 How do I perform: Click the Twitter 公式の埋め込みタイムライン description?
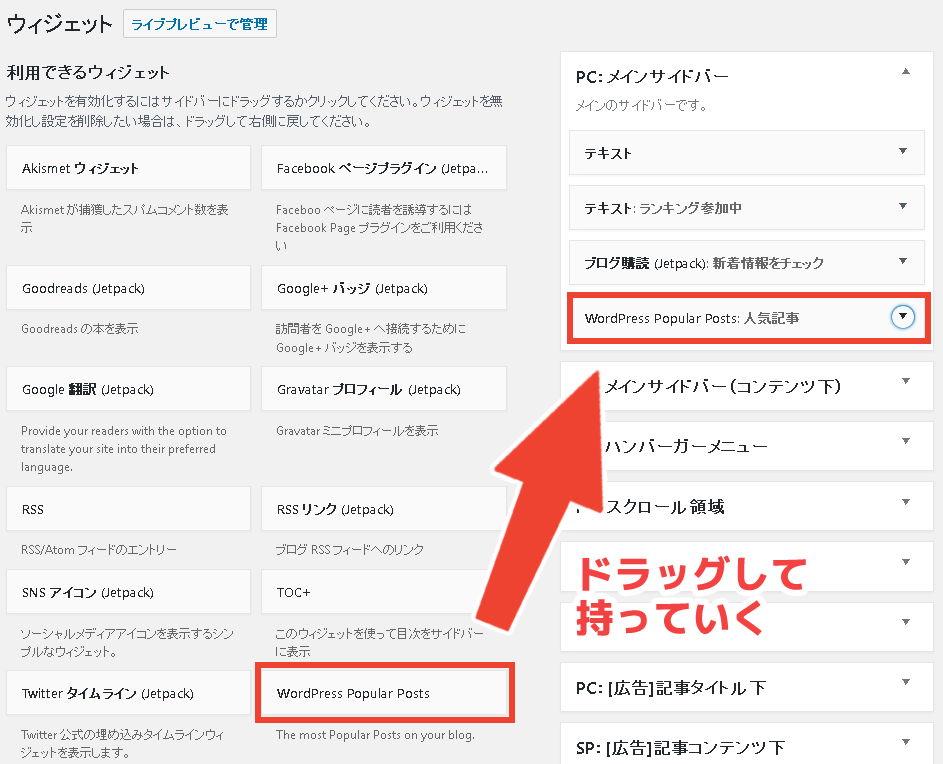(x=123, y=744)
